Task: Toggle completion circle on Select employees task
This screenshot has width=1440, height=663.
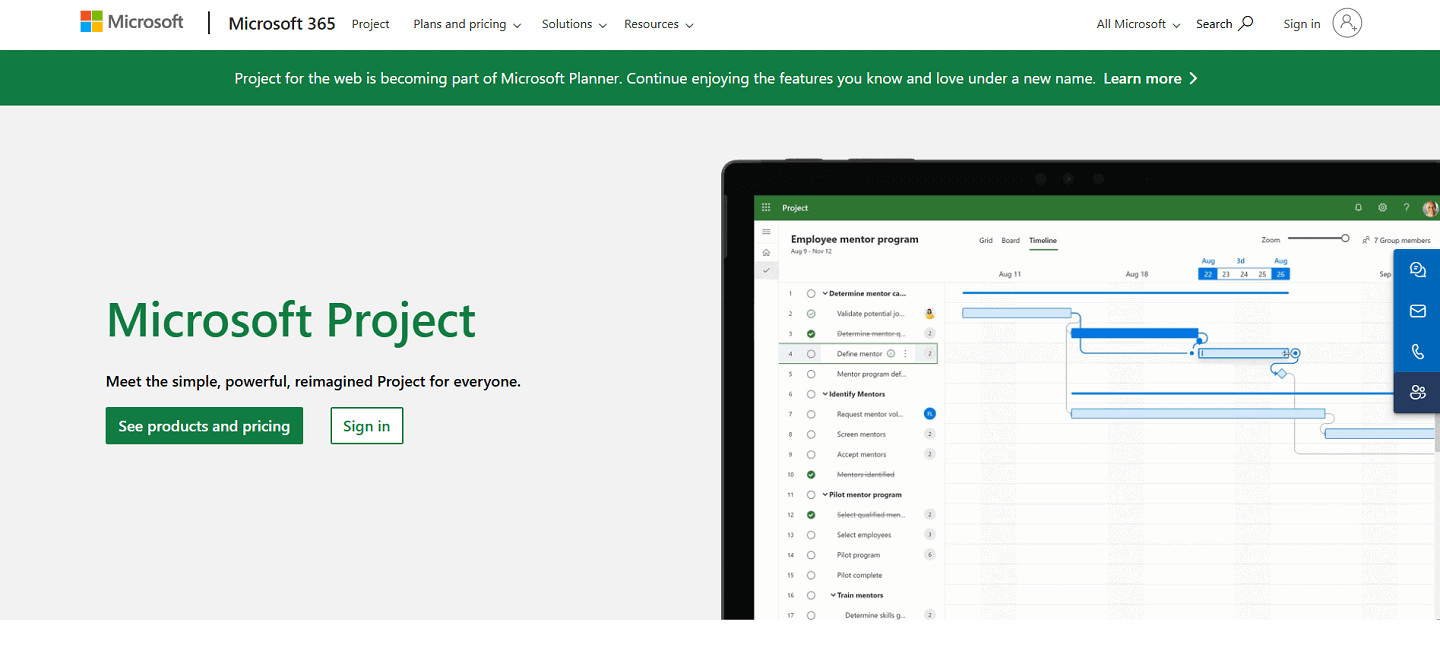Action: [x=811, y=534]
